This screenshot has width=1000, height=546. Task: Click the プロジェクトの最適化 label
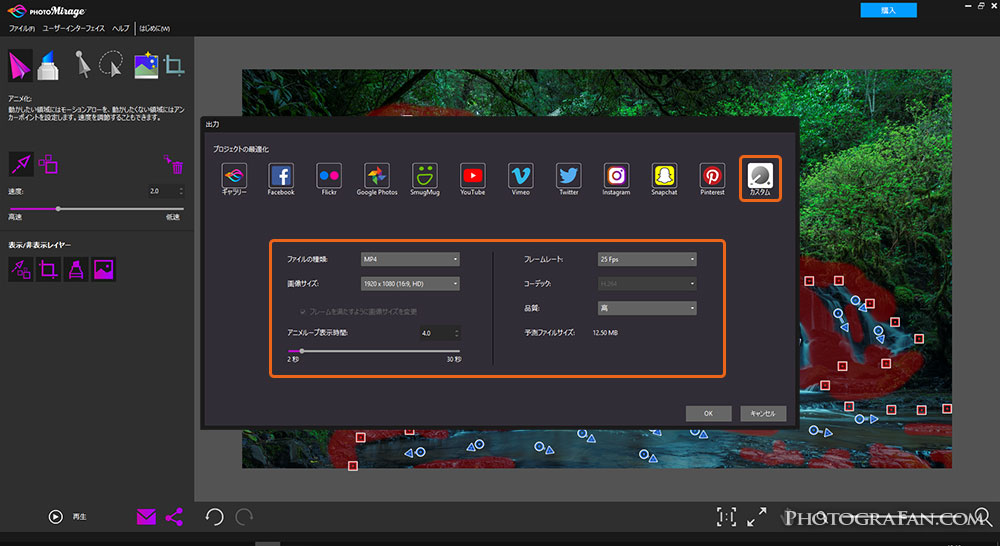[240, 149]
